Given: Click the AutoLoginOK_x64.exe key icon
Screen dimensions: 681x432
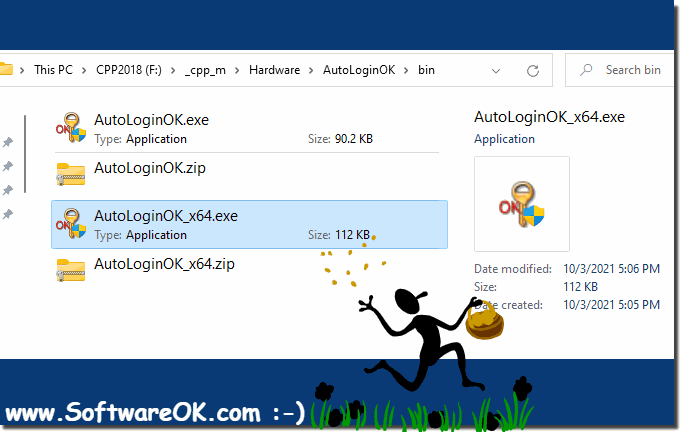Looking at the screenshot, I should pos(71,224).
